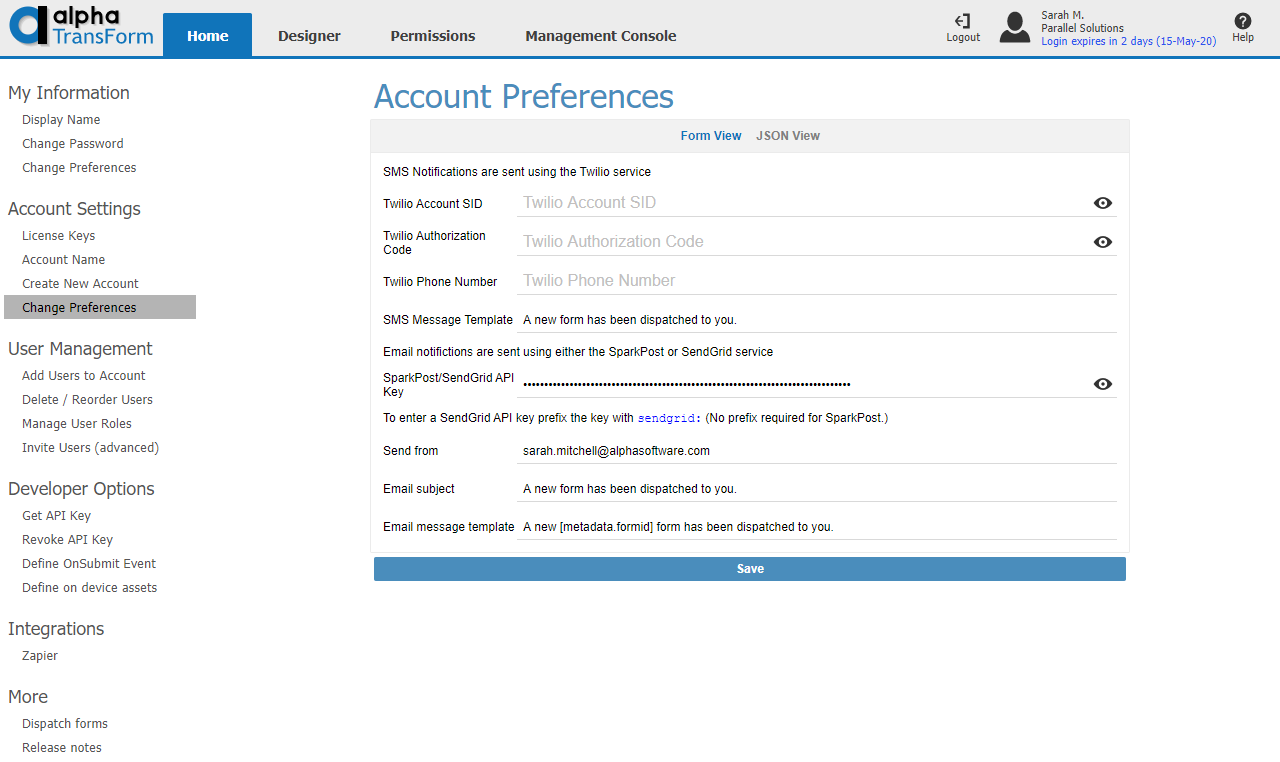This screenshot has height=762, width=1280.
Task: Open the Zapier integration
Action: point(39,655)
